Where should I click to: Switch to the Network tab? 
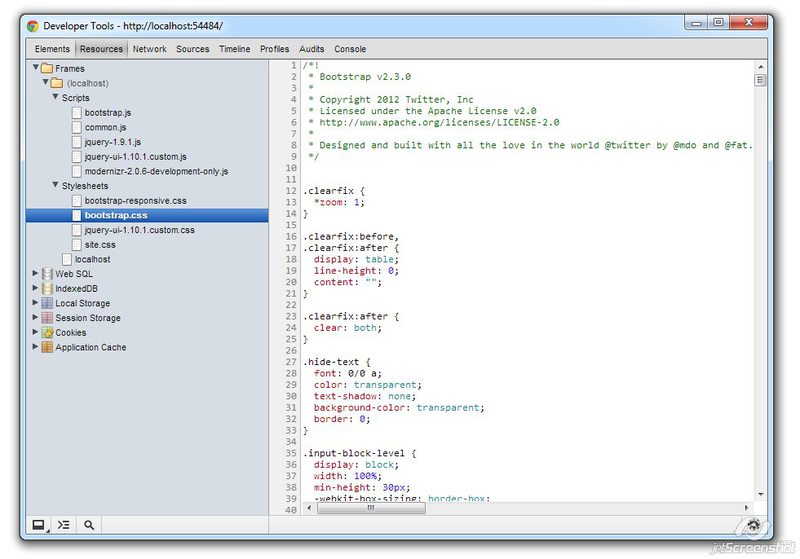click(149, 49)
